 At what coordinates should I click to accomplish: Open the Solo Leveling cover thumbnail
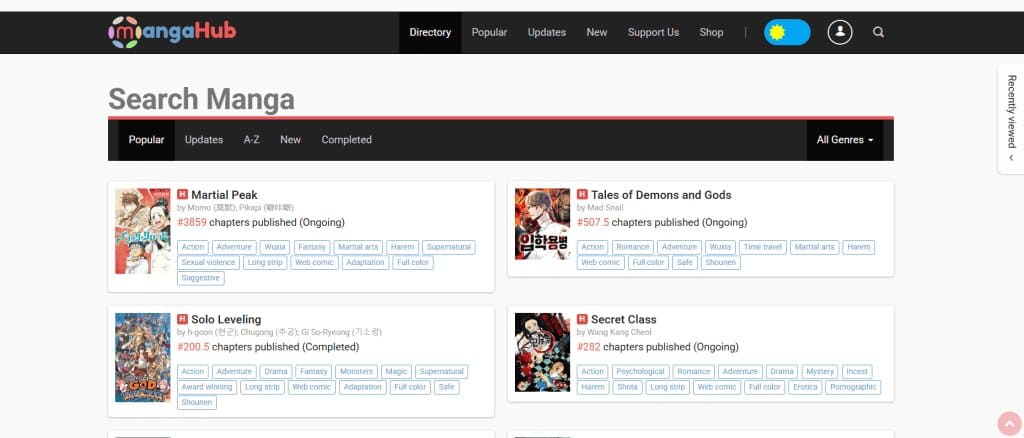(142, 357)
